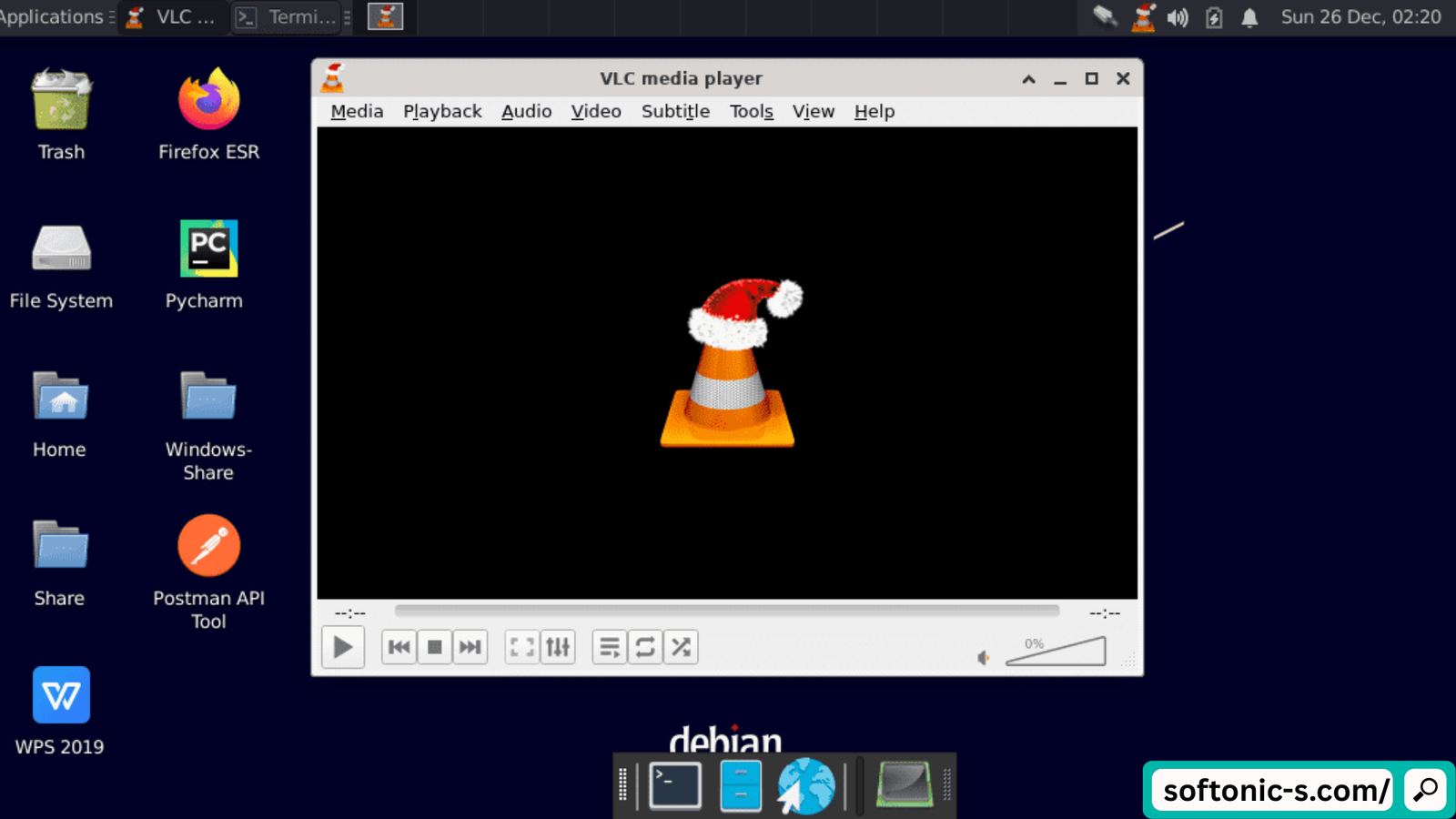Open the Trash desktop icon
Screen dimensions: 1456x819
[x=61, y=115]
